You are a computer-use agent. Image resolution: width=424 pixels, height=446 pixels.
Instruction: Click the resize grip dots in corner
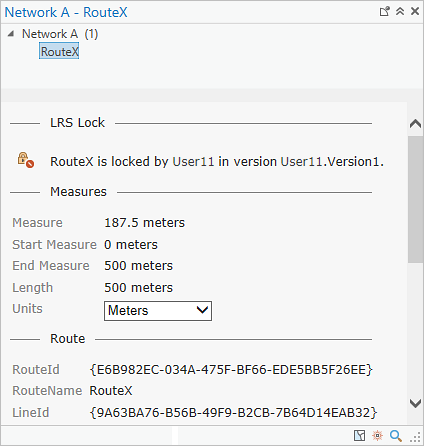coord(415,437)
